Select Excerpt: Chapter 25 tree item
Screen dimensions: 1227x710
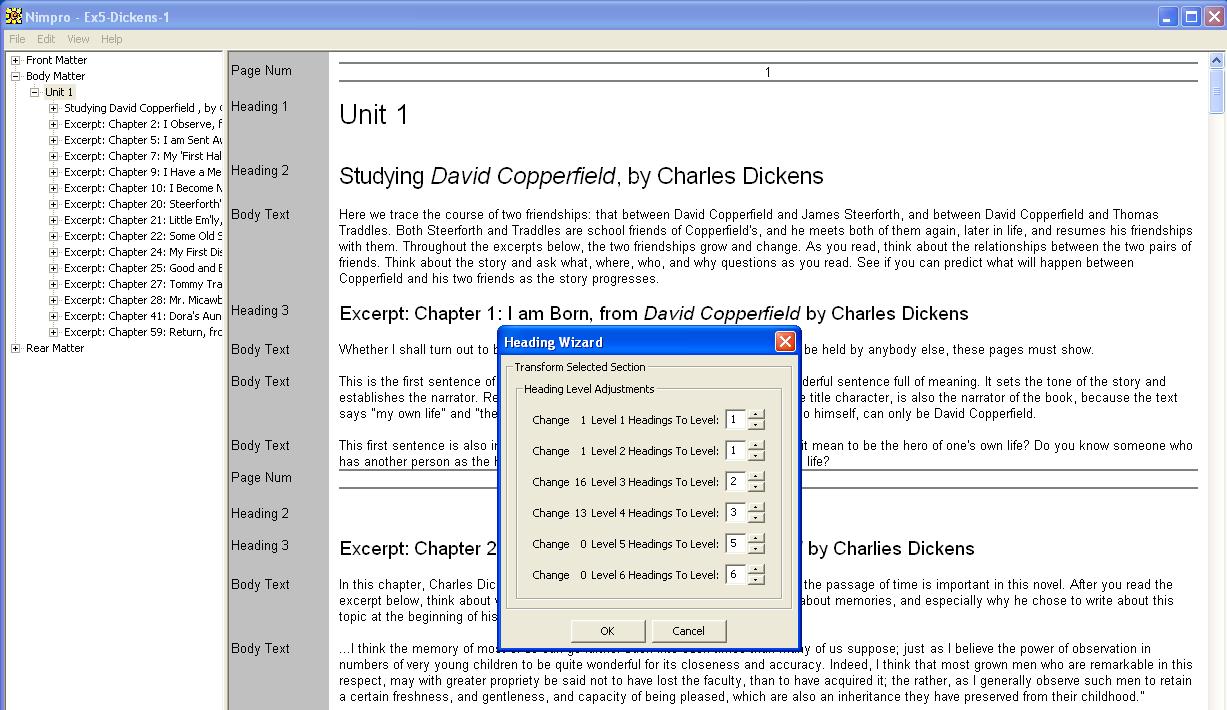[x=143, y=268]
